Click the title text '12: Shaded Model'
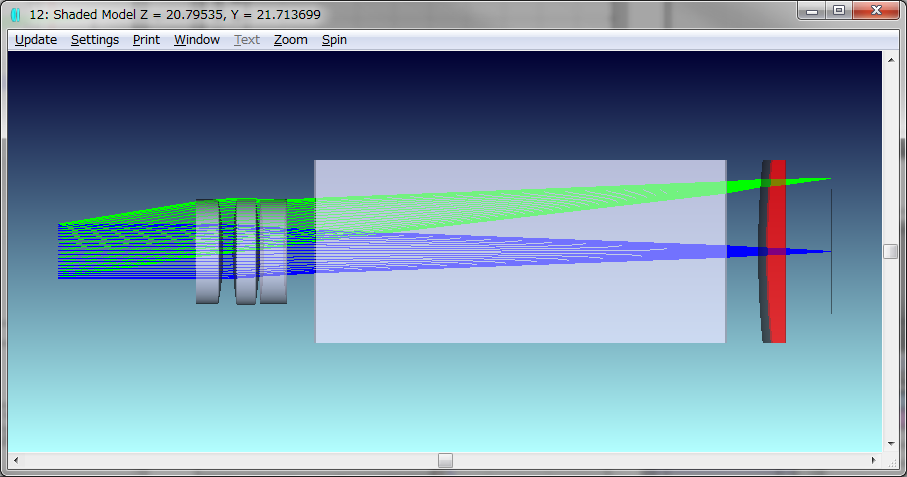The image size is (907, 477). 83,14
